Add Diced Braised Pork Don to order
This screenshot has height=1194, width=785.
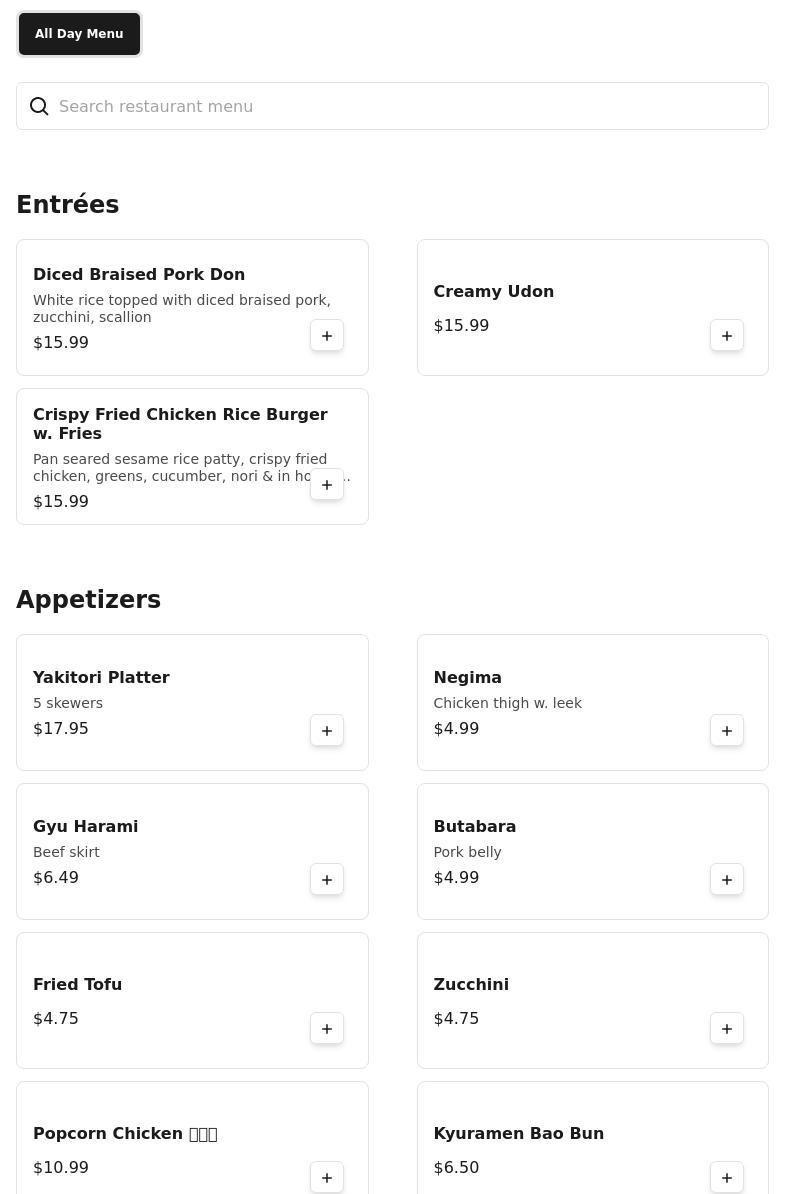327,336
